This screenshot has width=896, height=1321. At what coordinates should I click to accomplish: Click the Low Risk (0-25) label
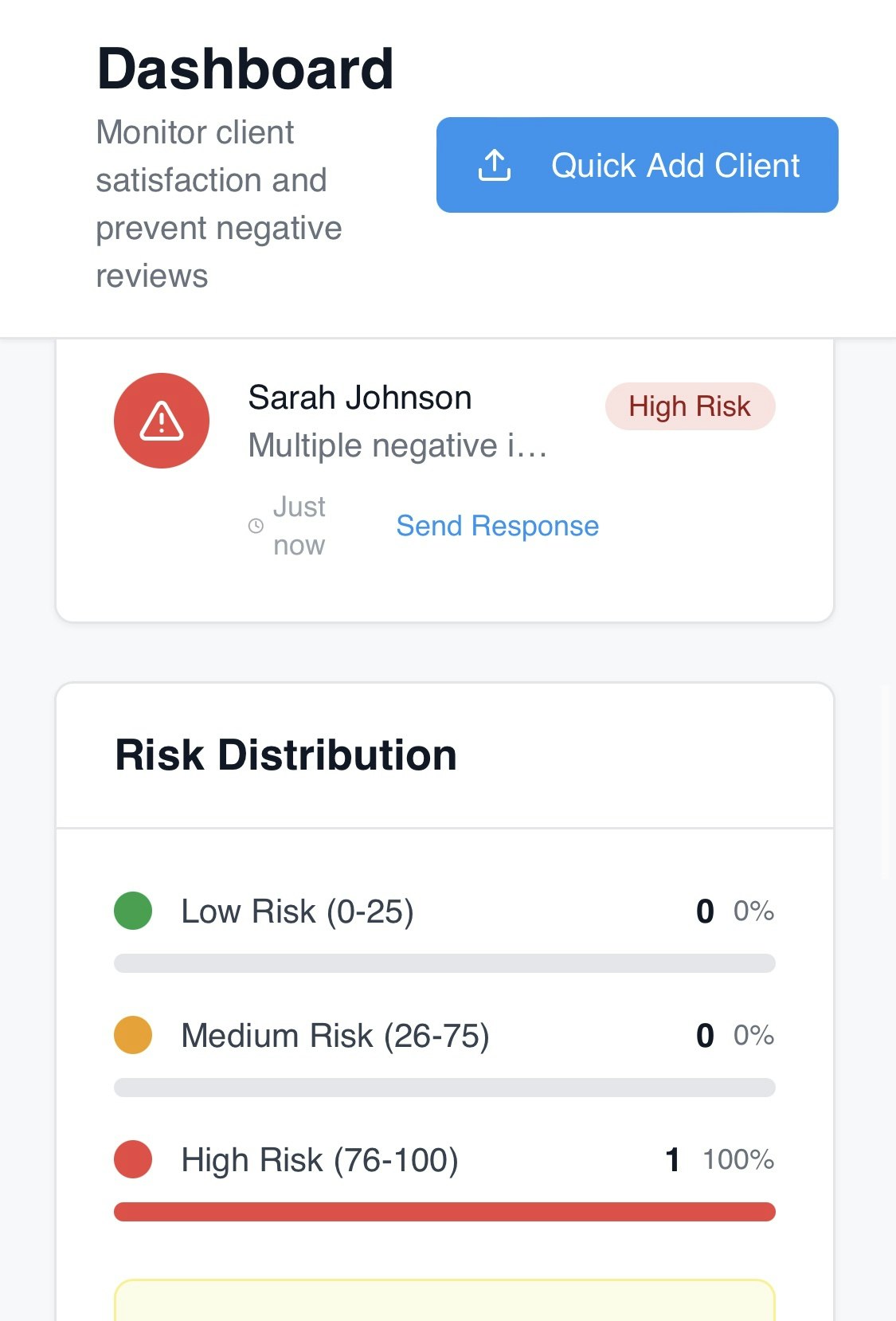pos(297,911)
